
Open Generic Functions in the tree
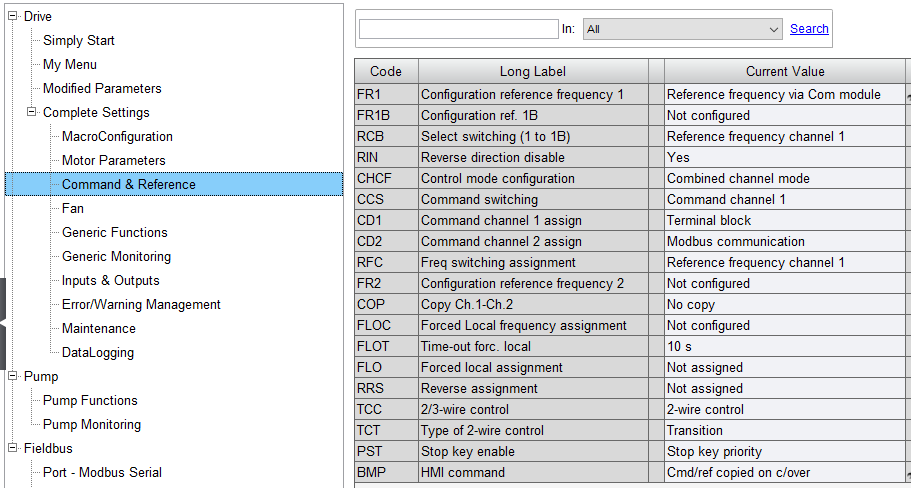pyautogui.click(x=115, y=232)
